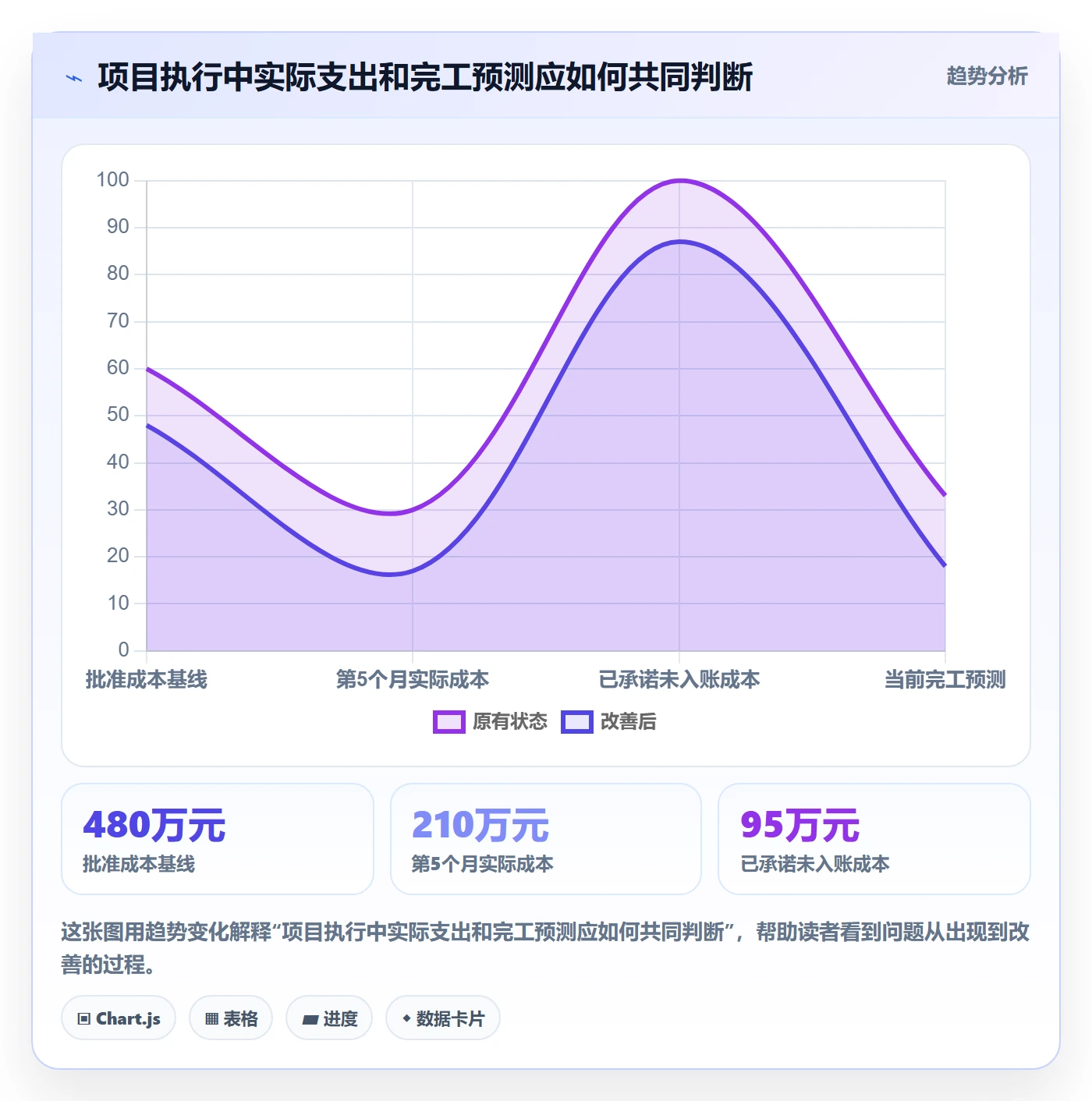Image resolution: width=1092 pixels, height=1101 pixels.
Task: Click the lightning bolt icon beside the title
Action: pos(74,78)
